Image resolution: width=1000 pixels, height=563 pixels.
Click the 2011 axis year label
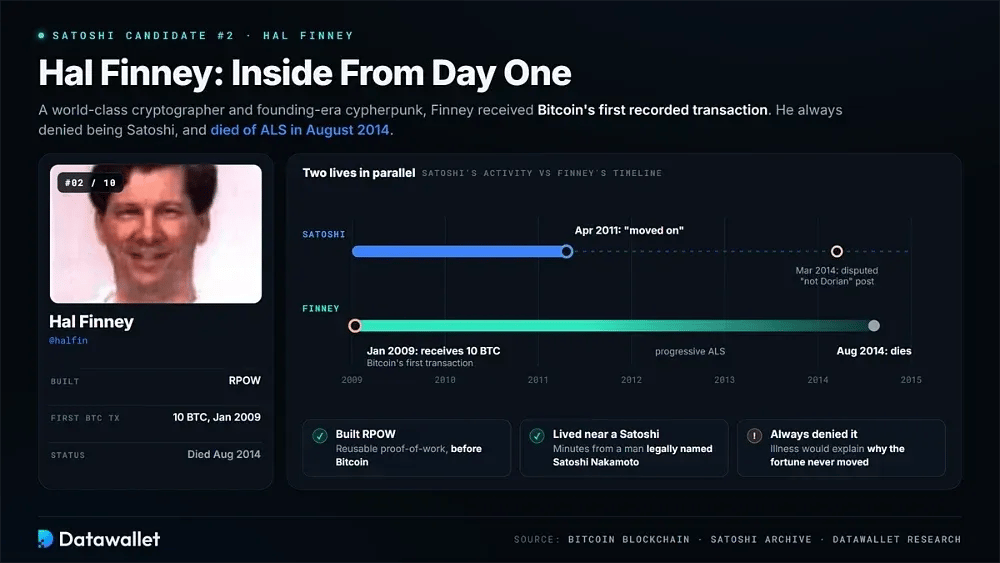(538, 380)
